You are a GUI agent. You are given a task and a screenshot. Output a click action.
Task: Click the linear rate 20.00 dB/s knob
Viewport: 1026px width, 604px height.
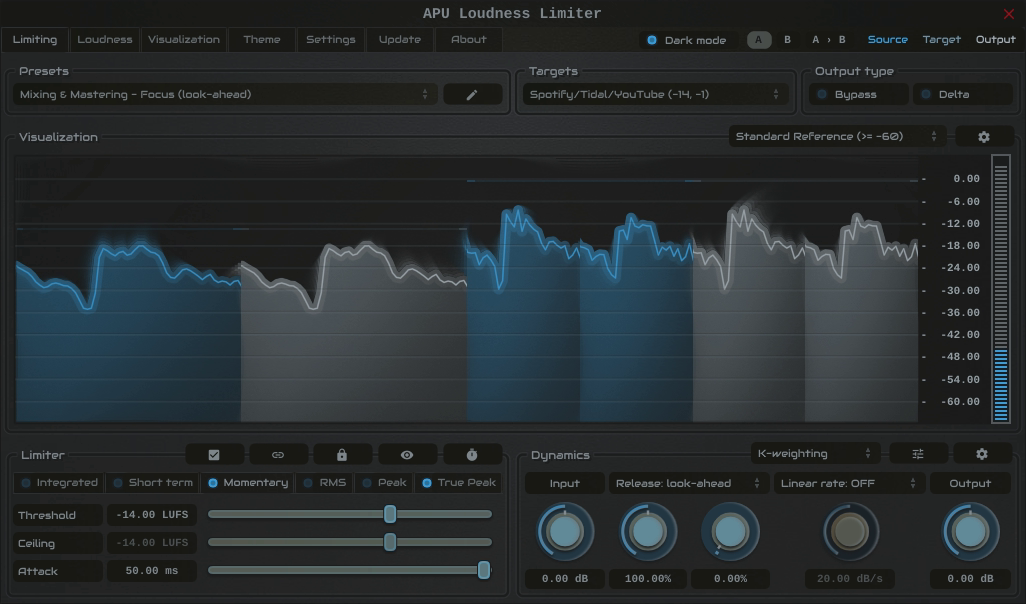(850, 532)
